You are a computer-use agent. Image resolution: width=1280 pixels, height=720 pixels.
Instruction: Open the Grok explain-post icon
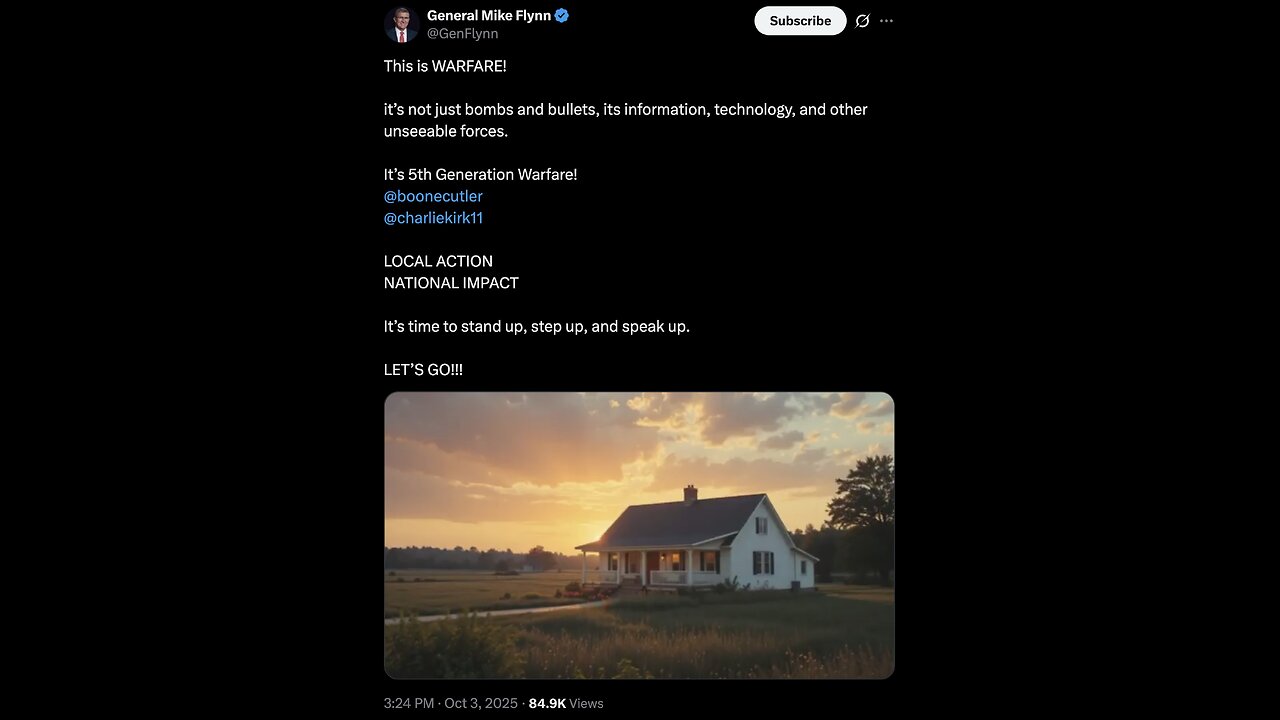pos(862,21)
